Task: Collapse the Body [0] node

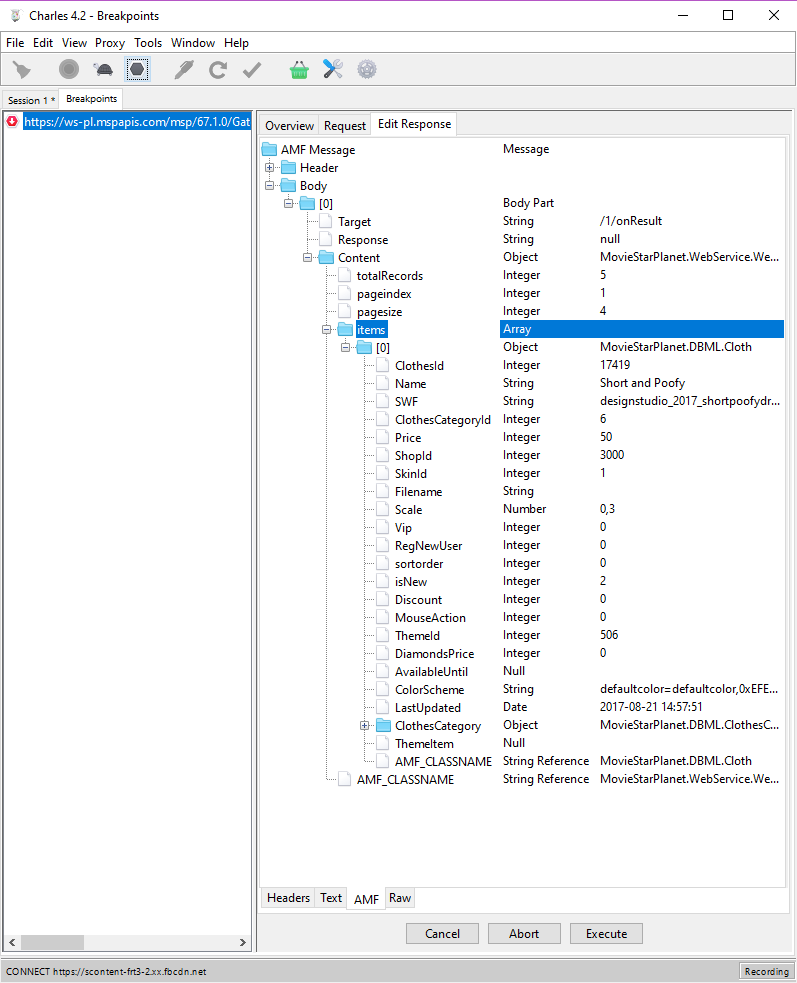Action: pyautogui.click(x=288, y=203)
